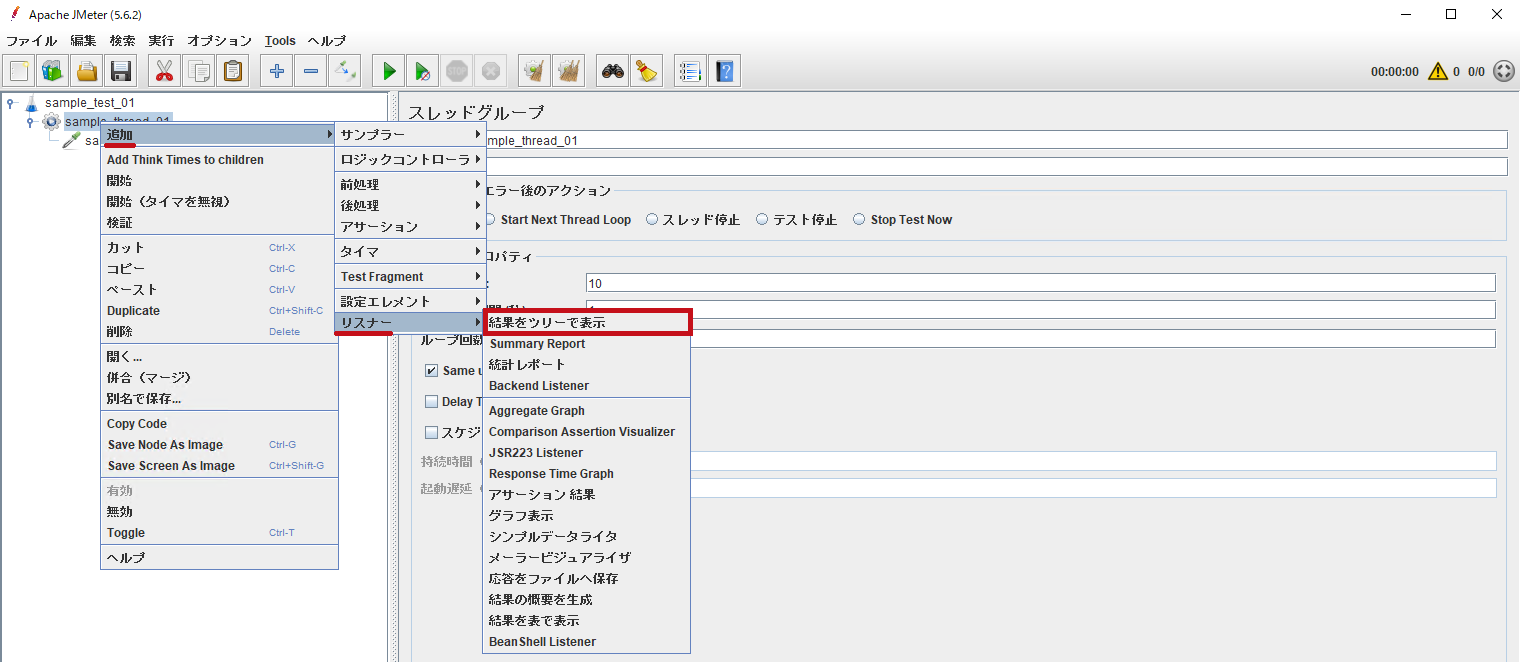Click the remote engine status icon

[x=1503, y=71]
